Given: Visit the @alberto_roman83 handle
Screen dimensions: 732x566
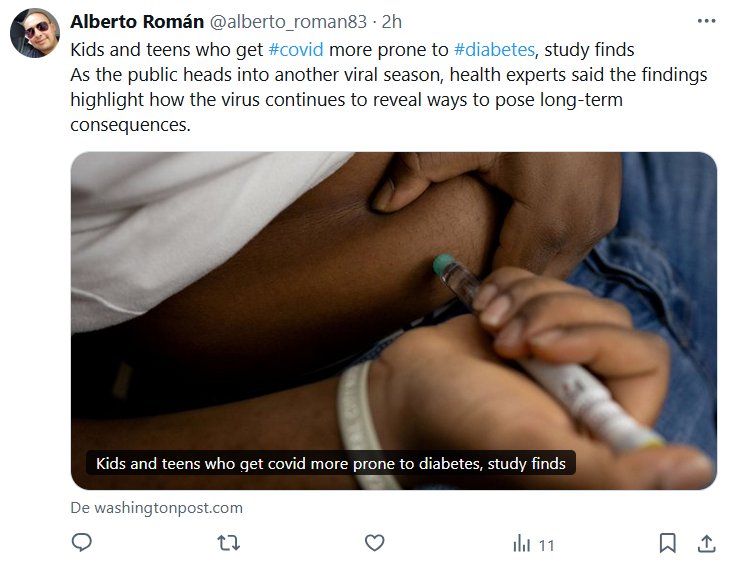Looking at the screenshot, I should pos(288,22).
